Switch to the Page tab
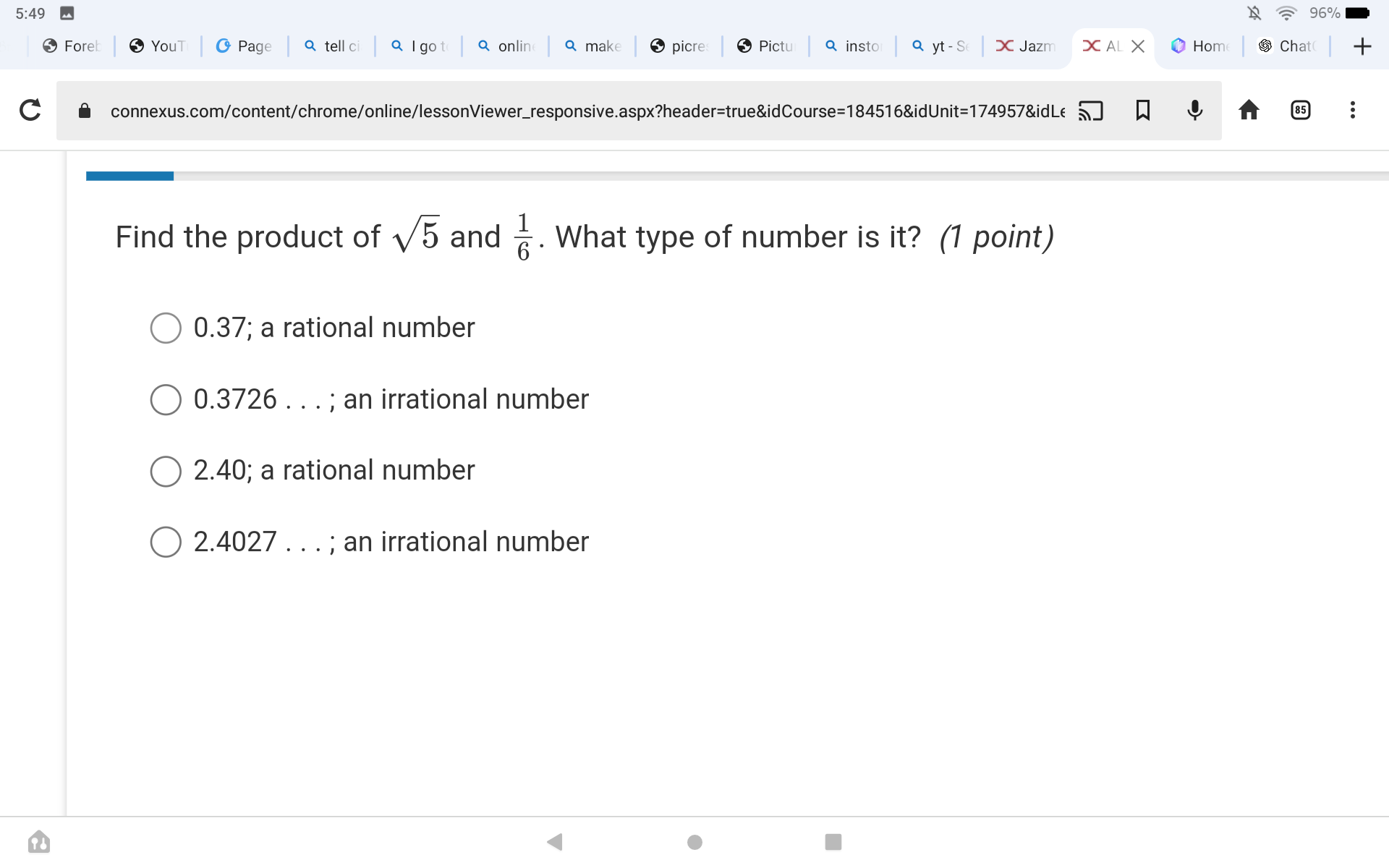This screenshot has width=1389, height=868. pos(245,46)
